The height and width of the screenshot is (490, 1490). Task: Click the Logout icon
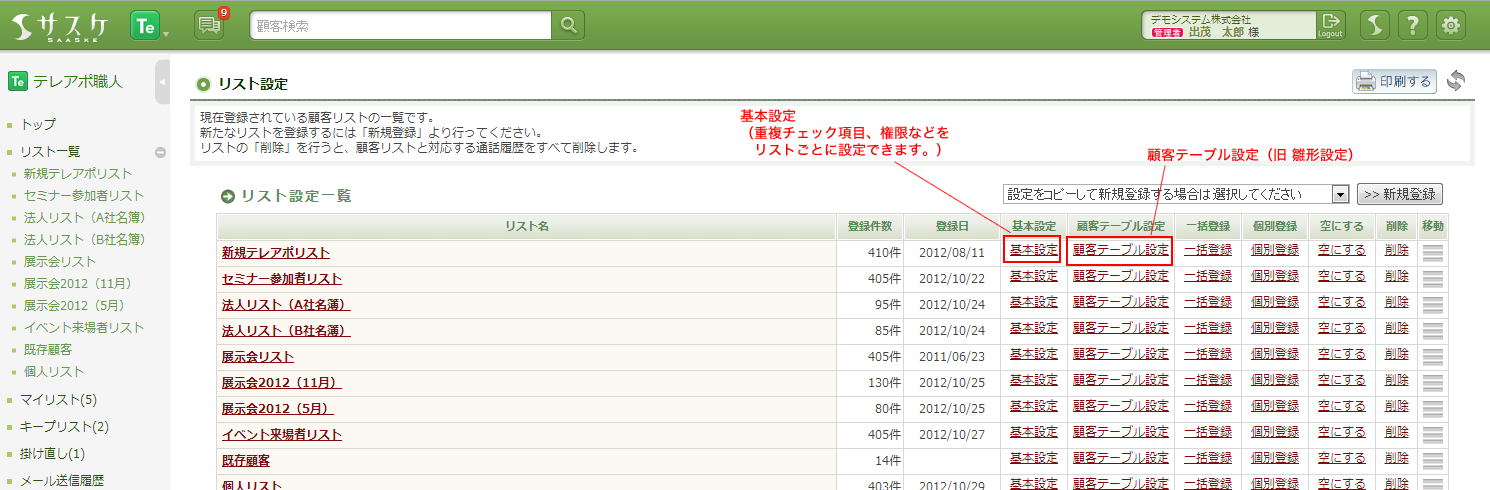[1330, 25]
